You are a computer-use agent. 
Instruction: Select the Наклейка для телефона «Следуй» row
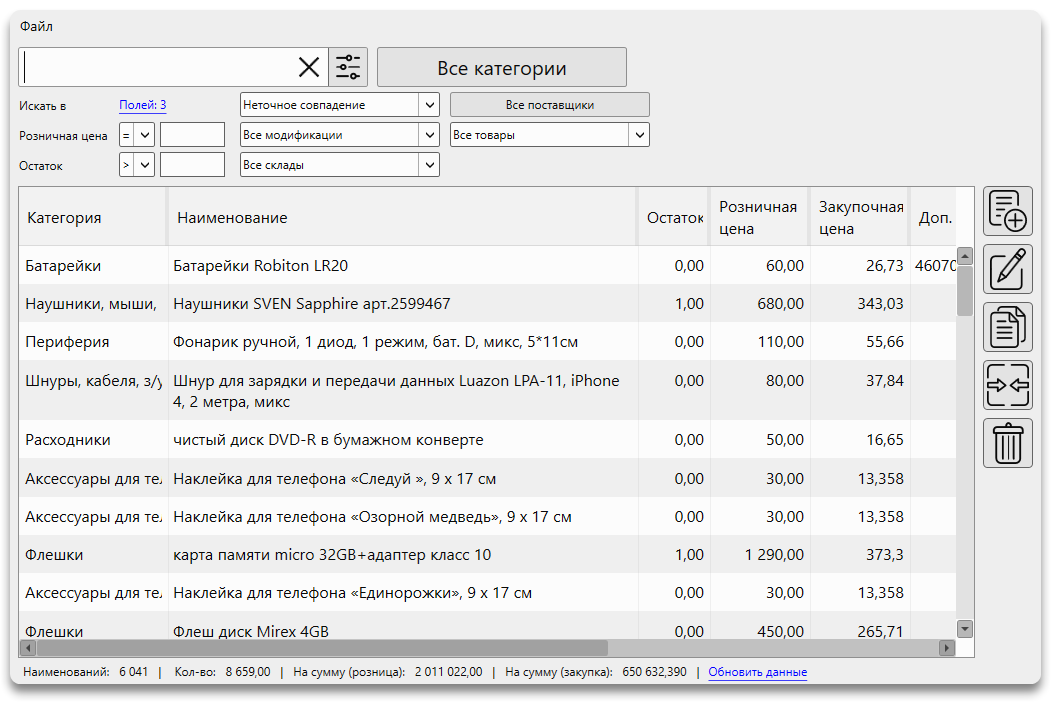coord(487,479)
